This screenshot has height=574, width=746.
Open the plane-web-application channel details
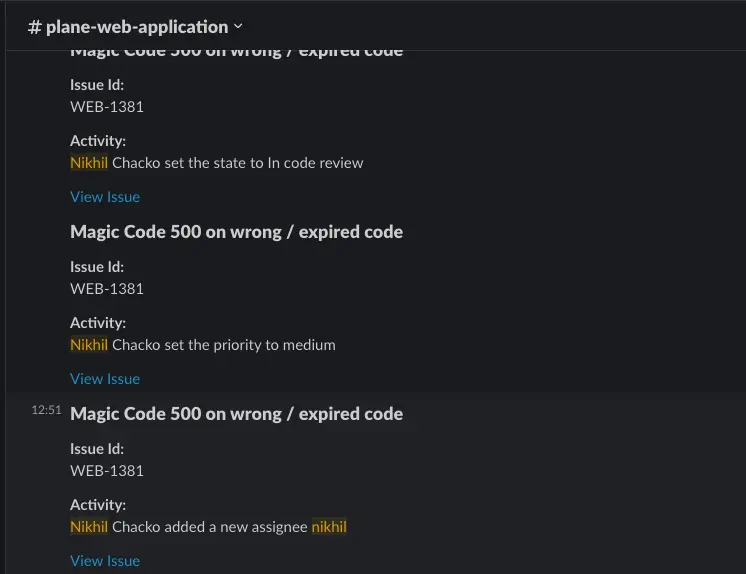point(137,27)
